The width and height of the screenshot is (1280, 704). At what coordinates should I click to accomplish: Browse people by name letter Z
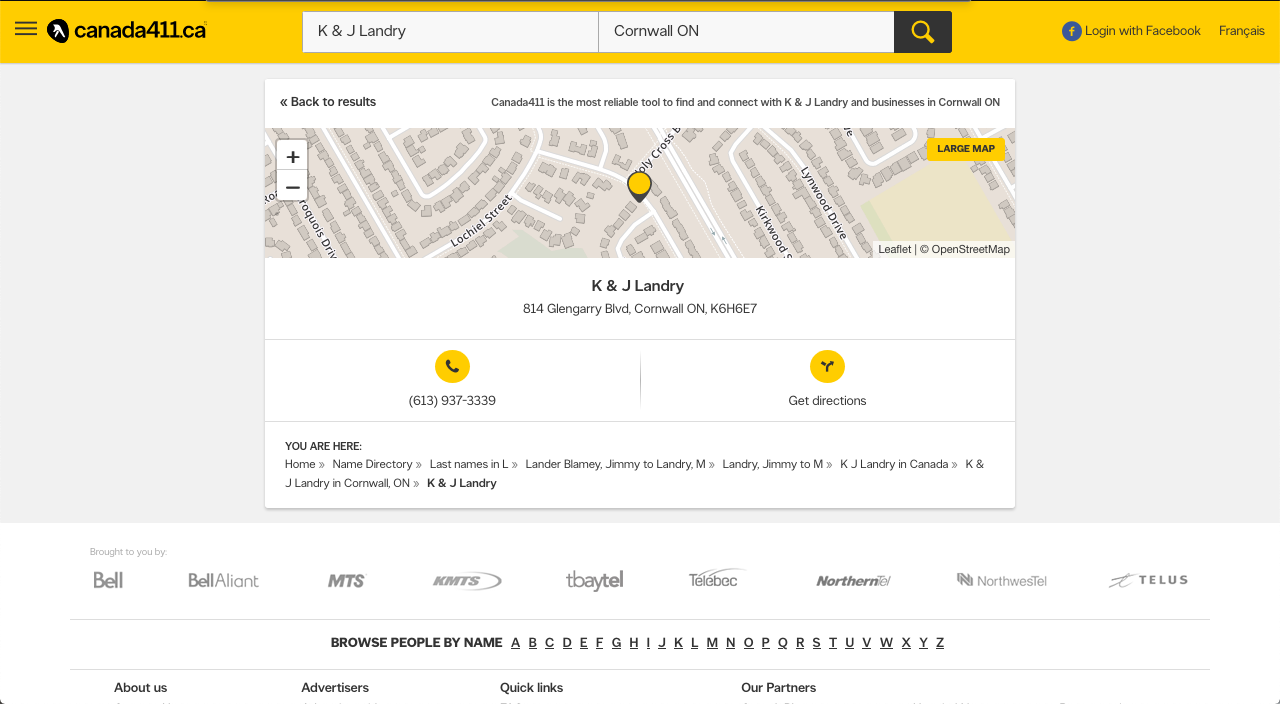[x=940, y=643]
